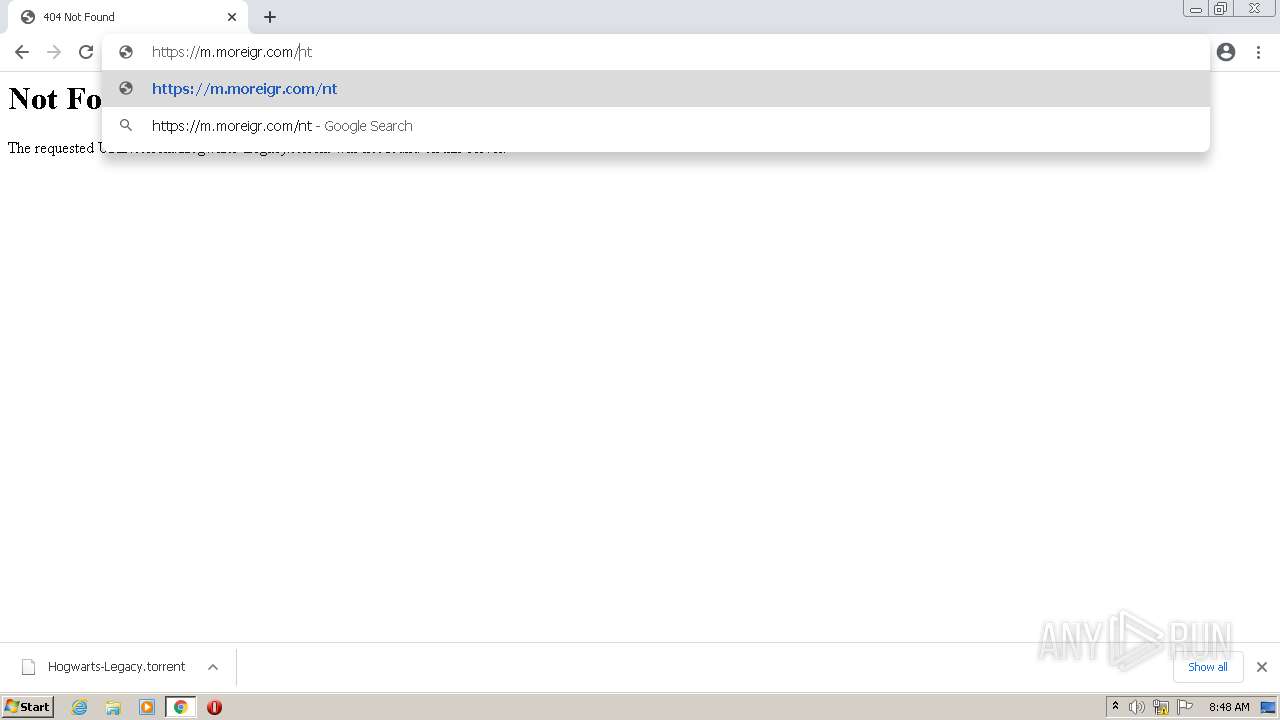This screenshot has width=1280, height=720.
Task: Reload the current page
Action: click(86, 52)
